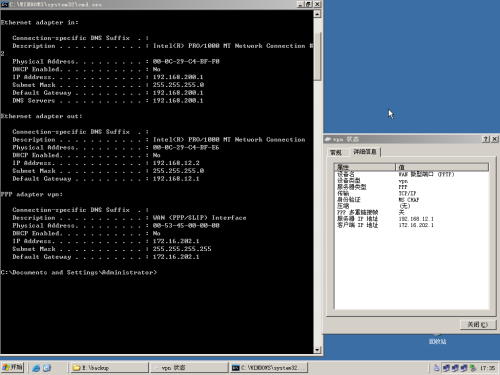This screenshot has width=500, height=375.
Task: Select the 压缩 row
Action: [x=412, y=206]
